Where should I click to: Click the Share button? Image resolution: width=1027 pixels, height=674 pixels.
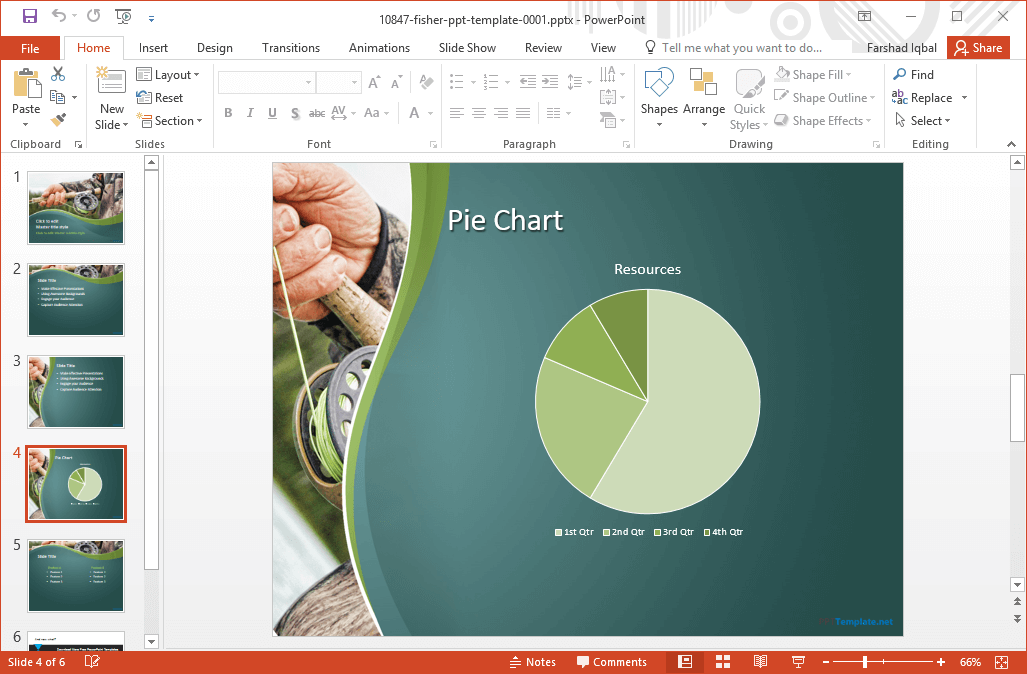978,48
